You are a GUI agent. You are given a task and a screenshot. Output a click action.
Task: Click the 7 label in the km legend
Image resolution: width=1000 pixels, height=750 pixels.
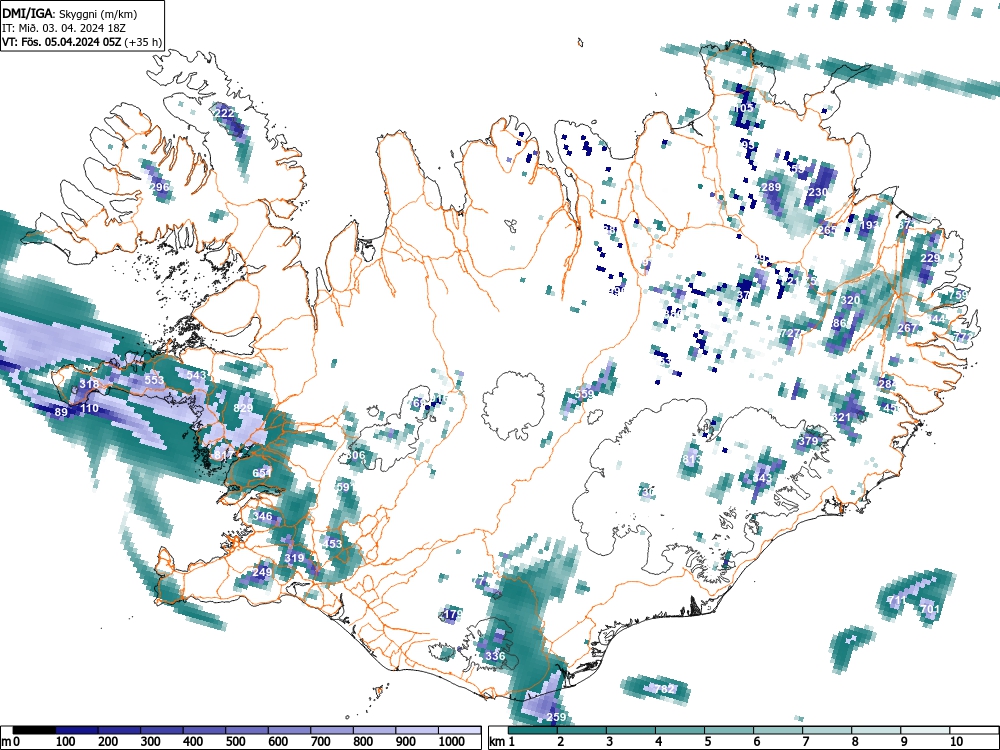point(805,741)
